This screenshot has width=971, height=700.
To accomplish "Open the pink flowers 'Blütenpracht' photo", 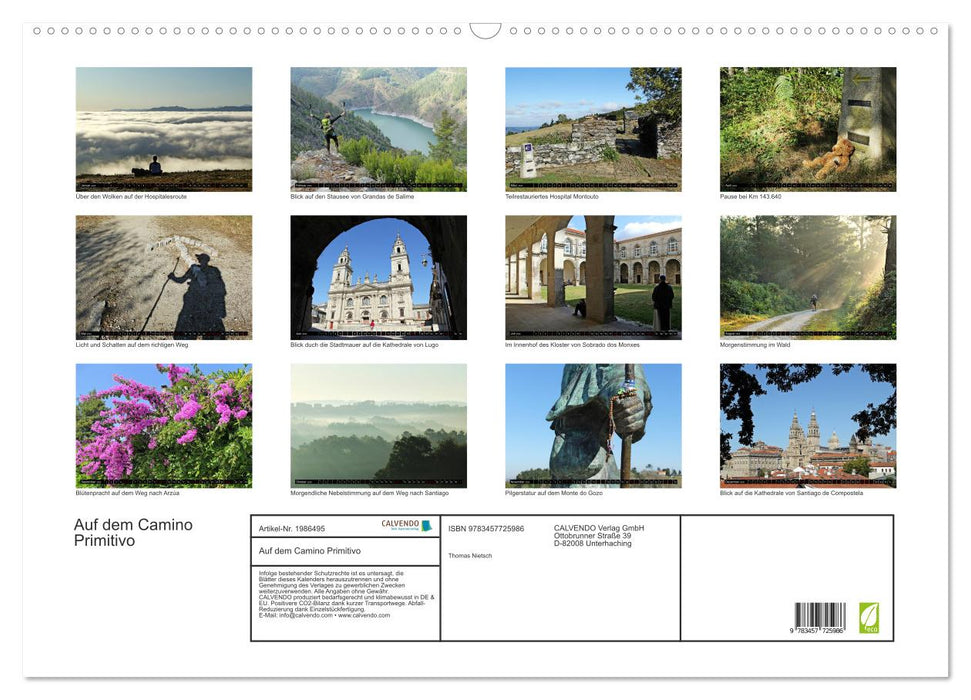I will 164,425.
